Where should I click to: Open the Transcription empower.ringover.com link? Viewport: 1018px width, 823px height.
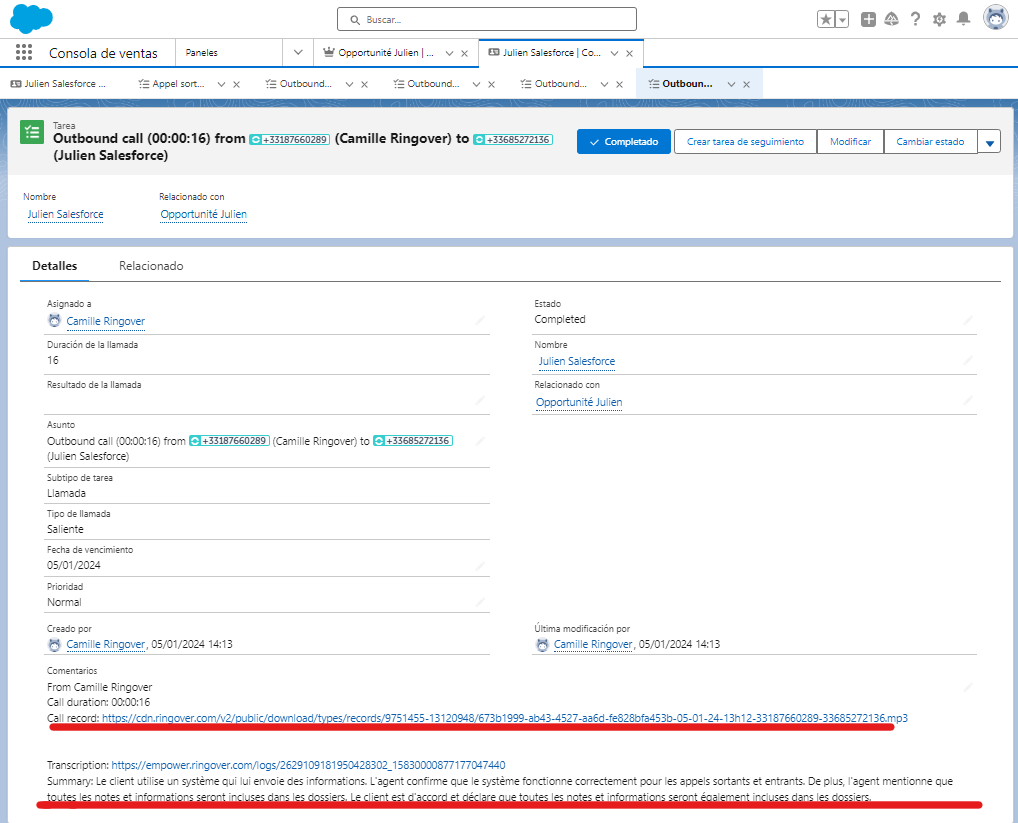308,765
